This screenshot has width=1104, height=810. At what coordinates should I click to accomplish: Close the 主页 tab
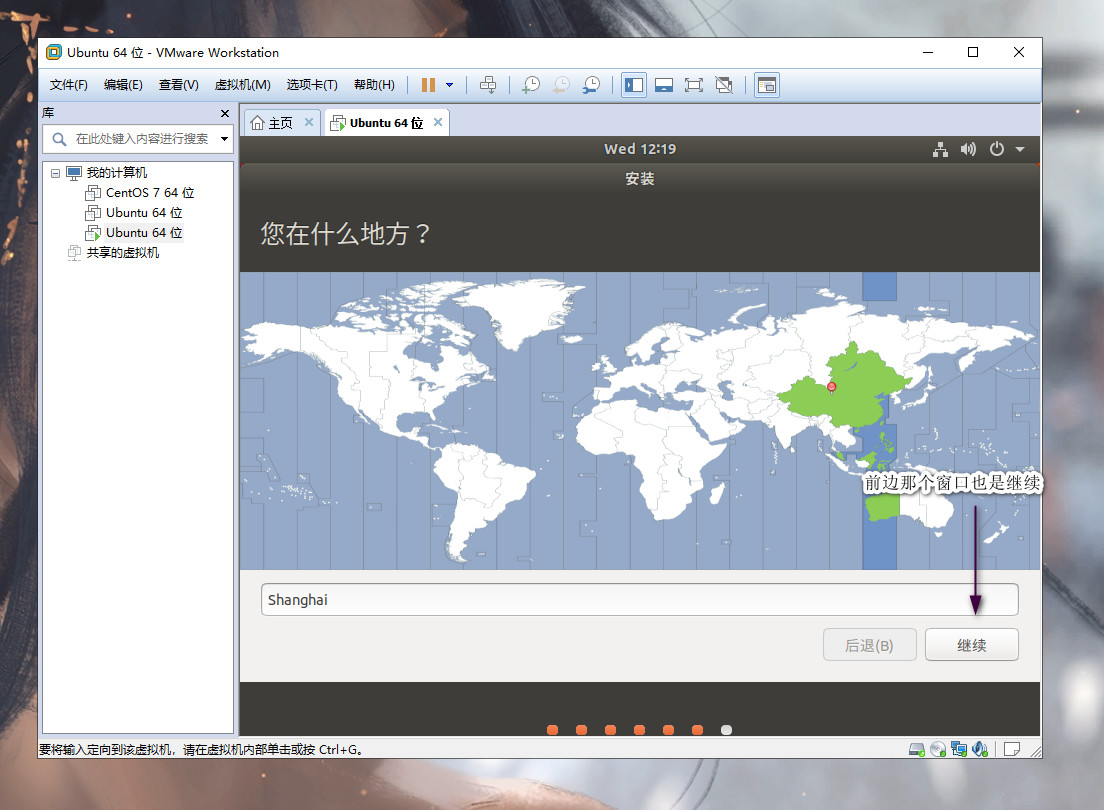(x=308, y=122)
